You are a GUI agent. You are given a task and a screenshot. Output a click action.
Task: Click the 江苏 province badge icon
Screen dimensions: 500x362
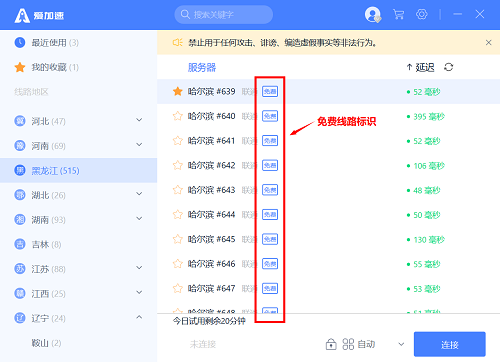click(x=20, y=269)
